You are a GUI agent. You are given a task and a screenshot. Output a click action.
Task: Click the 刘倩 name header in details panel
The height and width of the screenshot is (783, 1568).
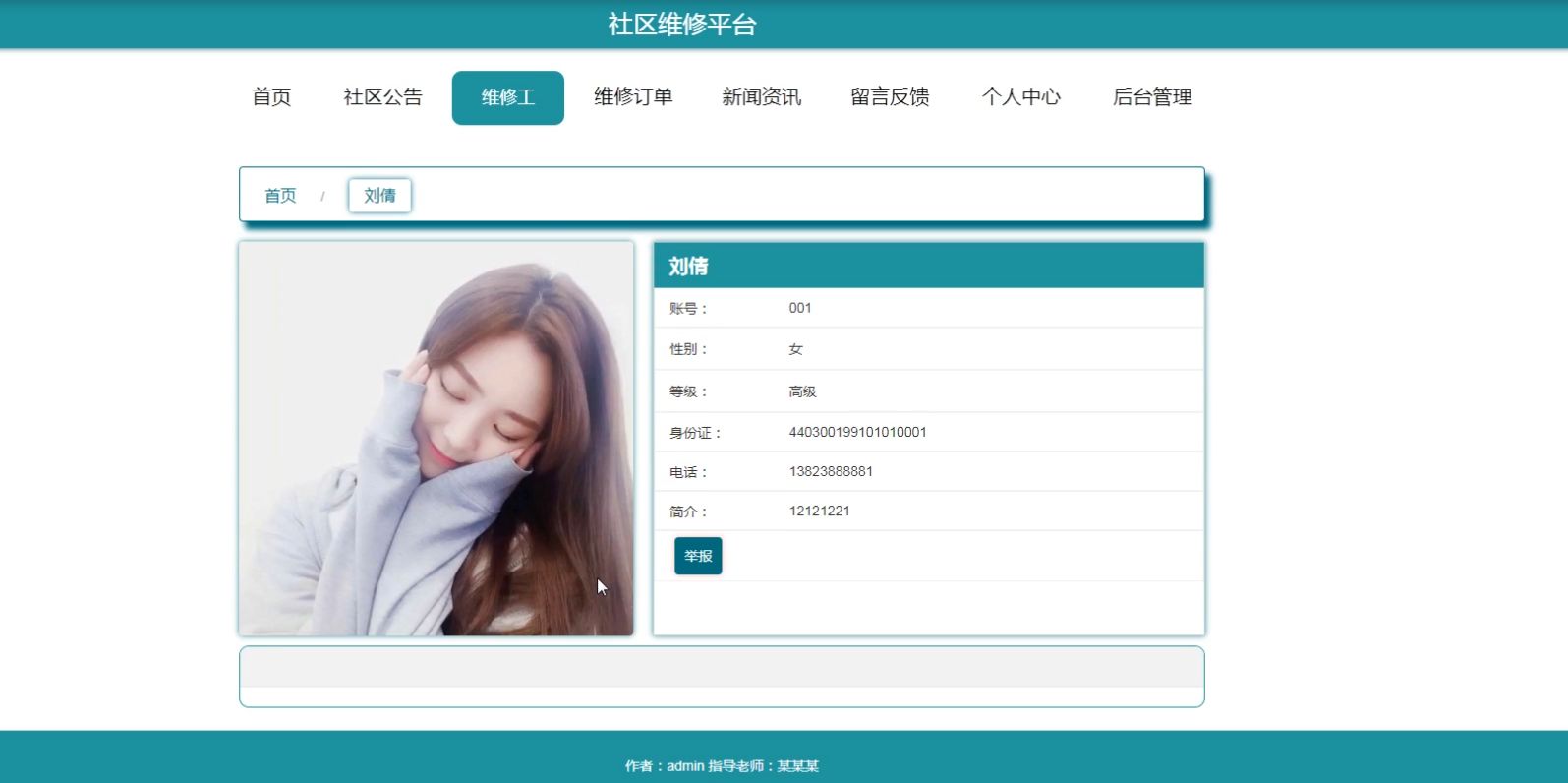coord(688,266)
